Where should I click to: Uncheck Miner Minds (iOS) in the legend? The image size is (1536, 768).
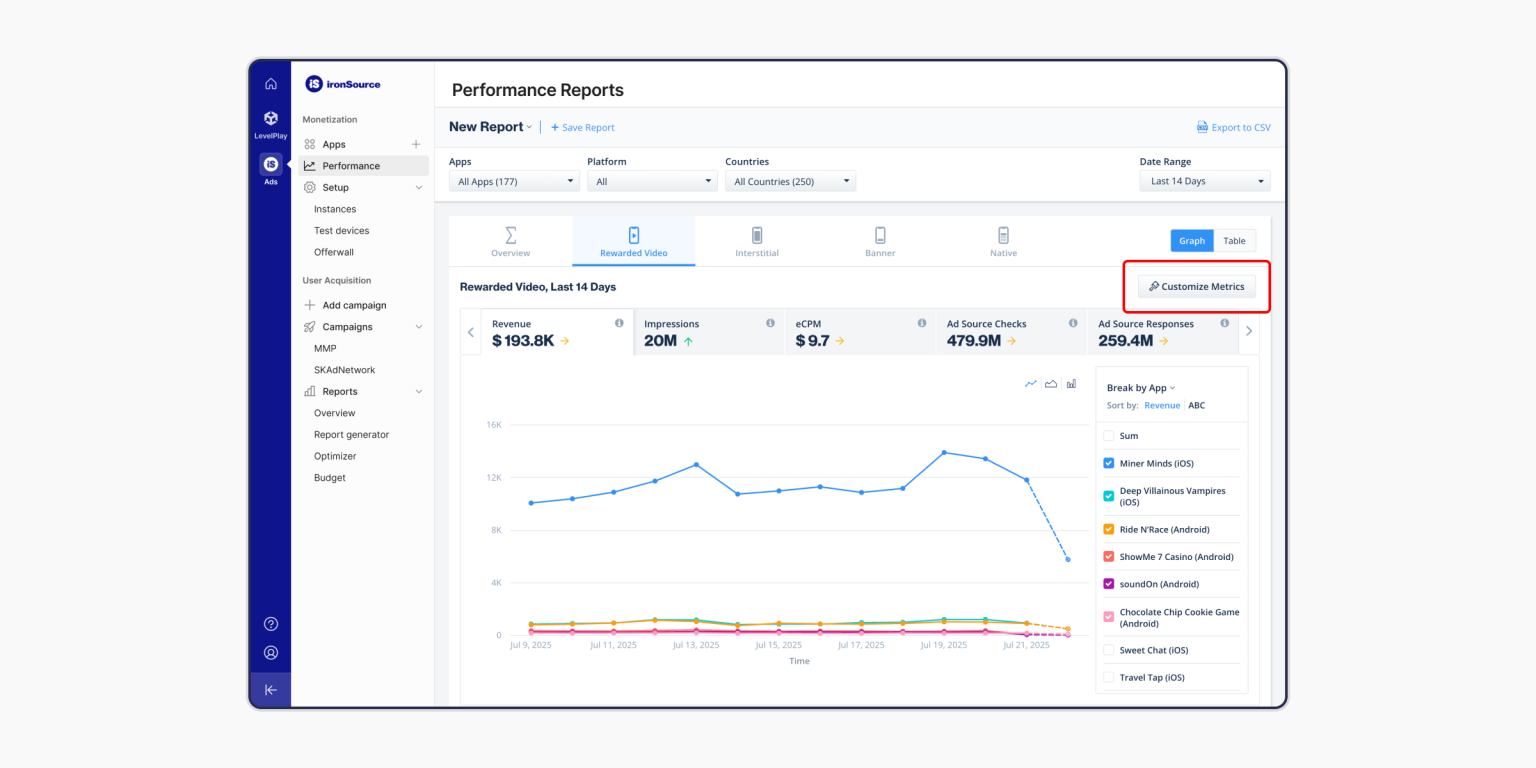[1108, 463]
